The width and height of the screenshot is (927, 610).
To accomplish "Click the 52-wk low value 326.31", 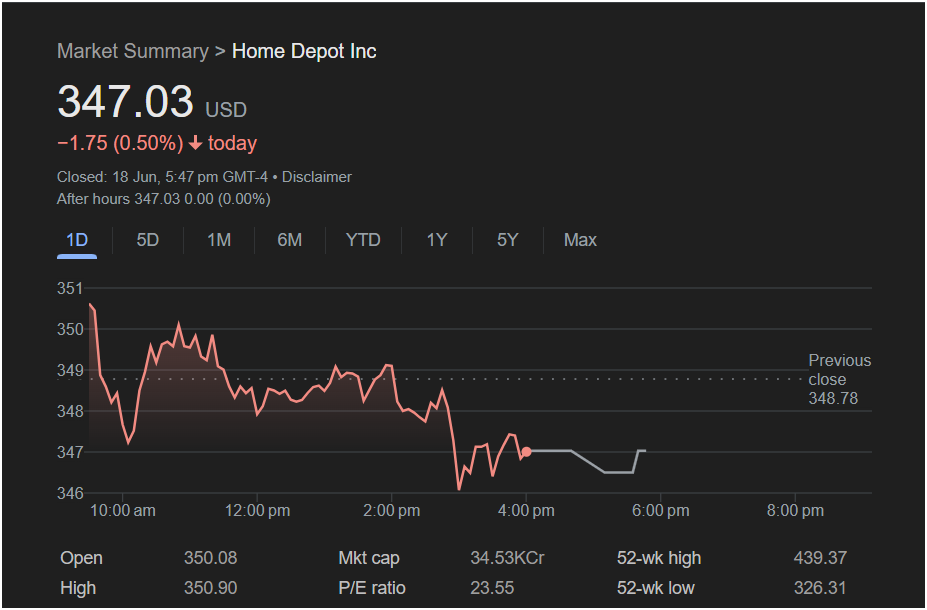I will coord(820,588).
